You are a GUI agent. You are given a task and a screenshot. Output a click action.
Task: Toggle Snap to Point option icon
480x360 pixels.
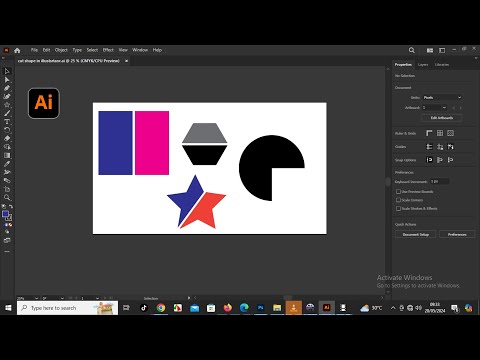[429, 160]
